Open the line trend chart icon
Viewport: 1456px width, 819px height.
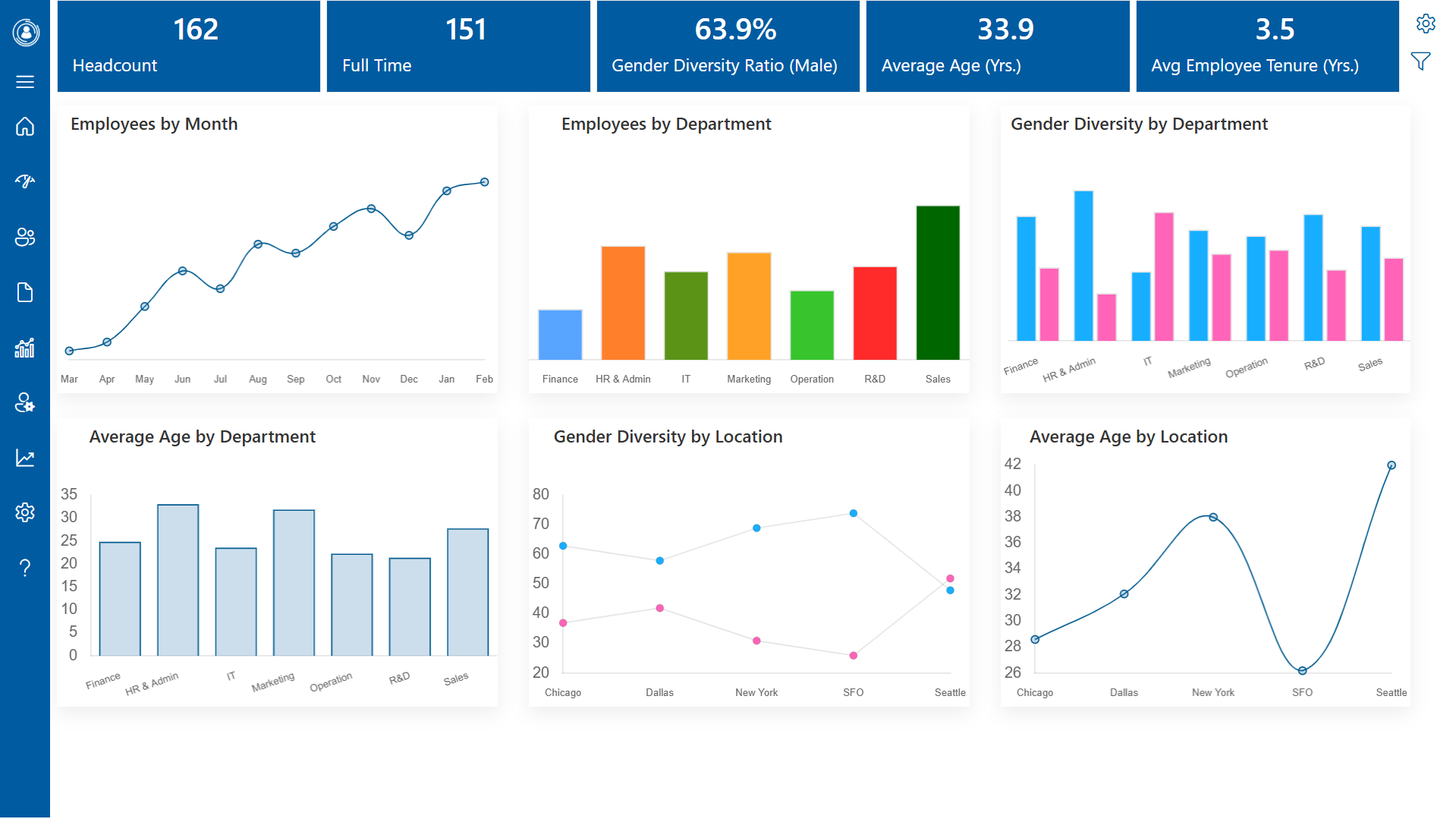[25, 458]
